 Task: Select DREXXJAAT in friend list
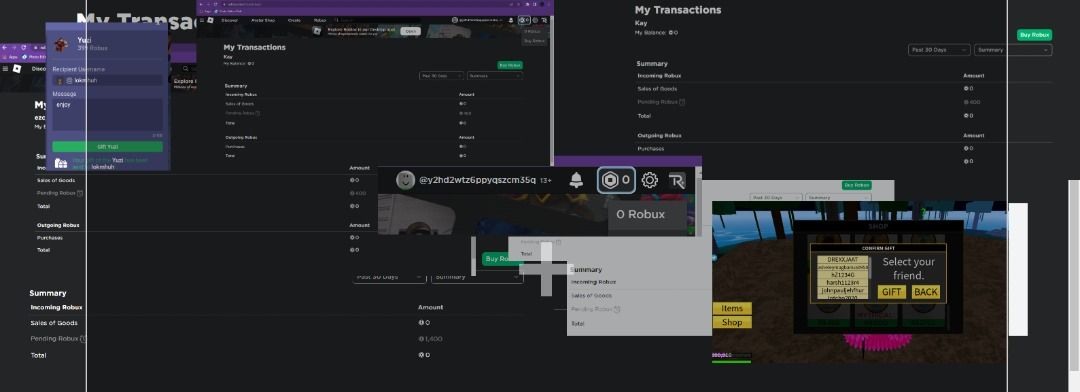(x=842, y=260)
